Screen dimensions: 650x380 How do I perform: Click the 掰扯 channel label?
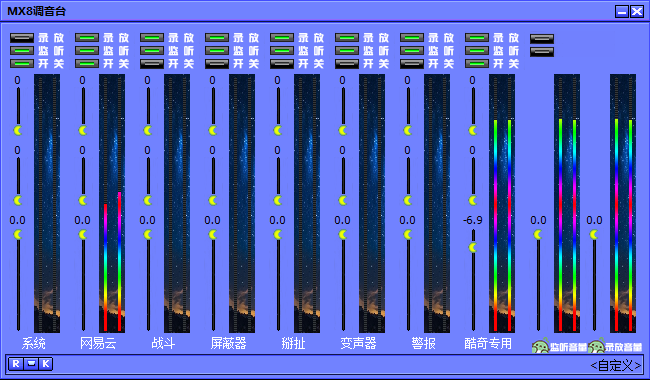point(293,343)
